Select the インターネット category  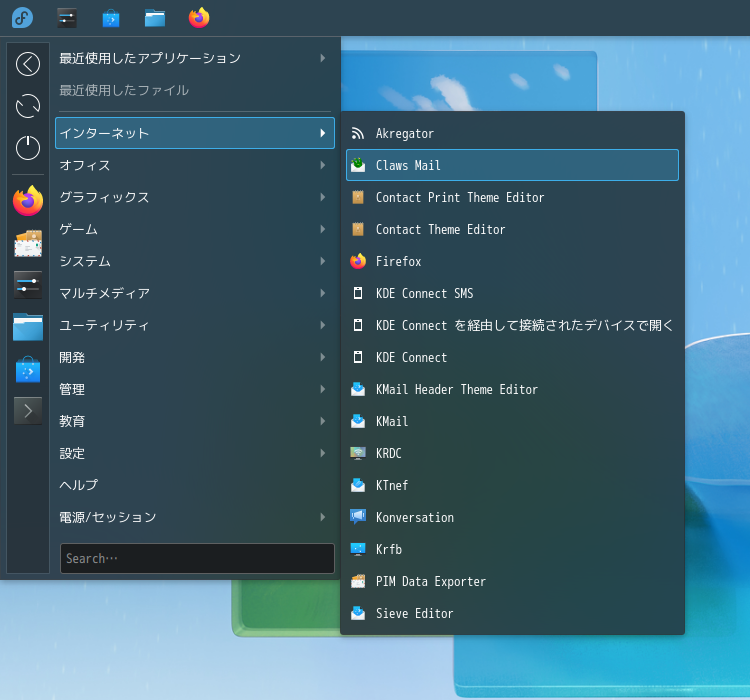click(195, 133)
